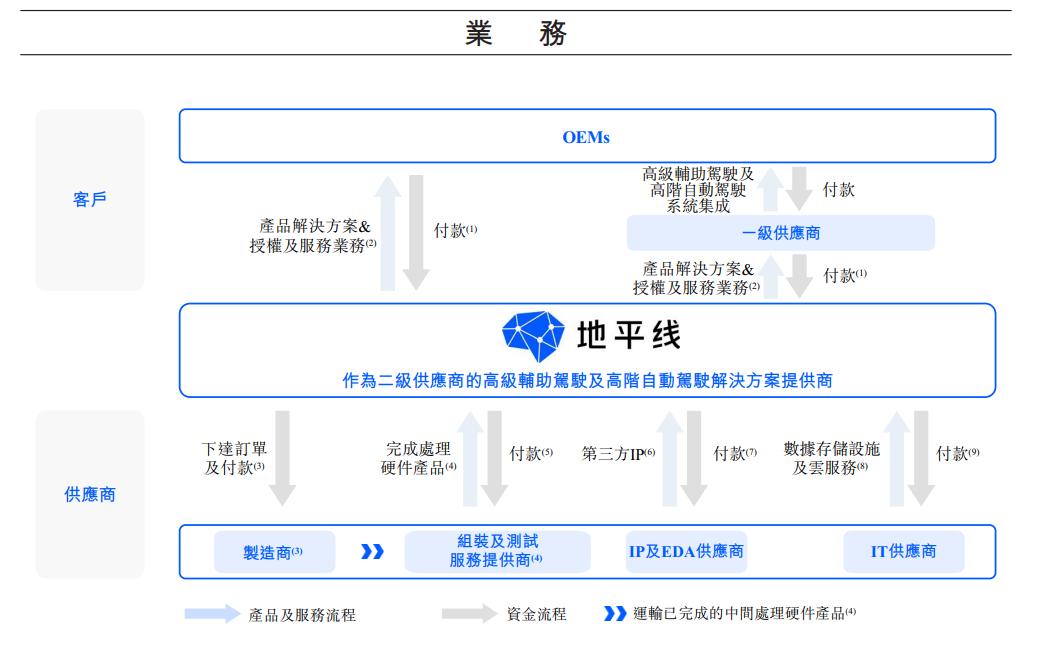Image resolution: width=1057 pixels, height=656 pixels.
Task: Click the double chevron icon in the legend
Action: click(x=615, y=614)
